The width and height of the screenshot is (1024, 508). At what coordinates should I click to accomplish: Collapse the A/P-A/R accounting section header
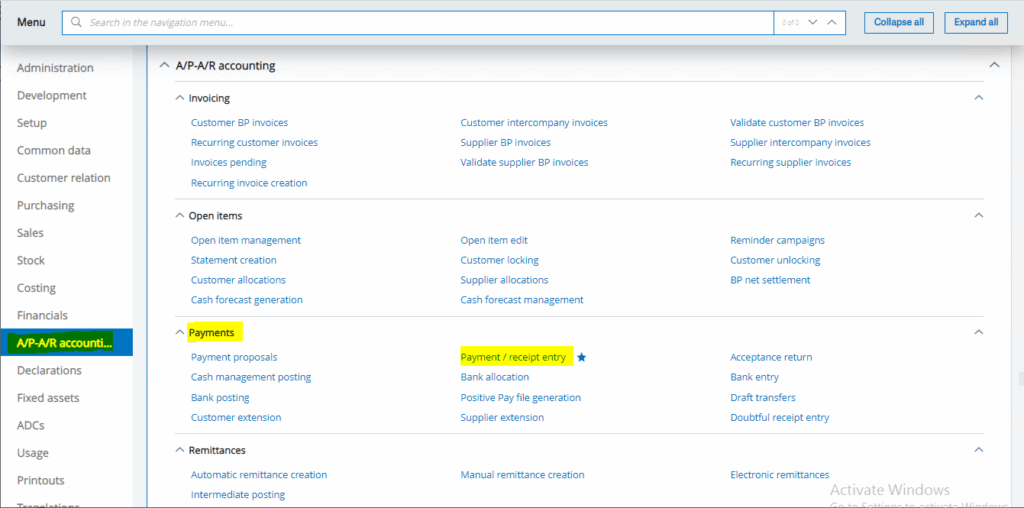(165, 66)
